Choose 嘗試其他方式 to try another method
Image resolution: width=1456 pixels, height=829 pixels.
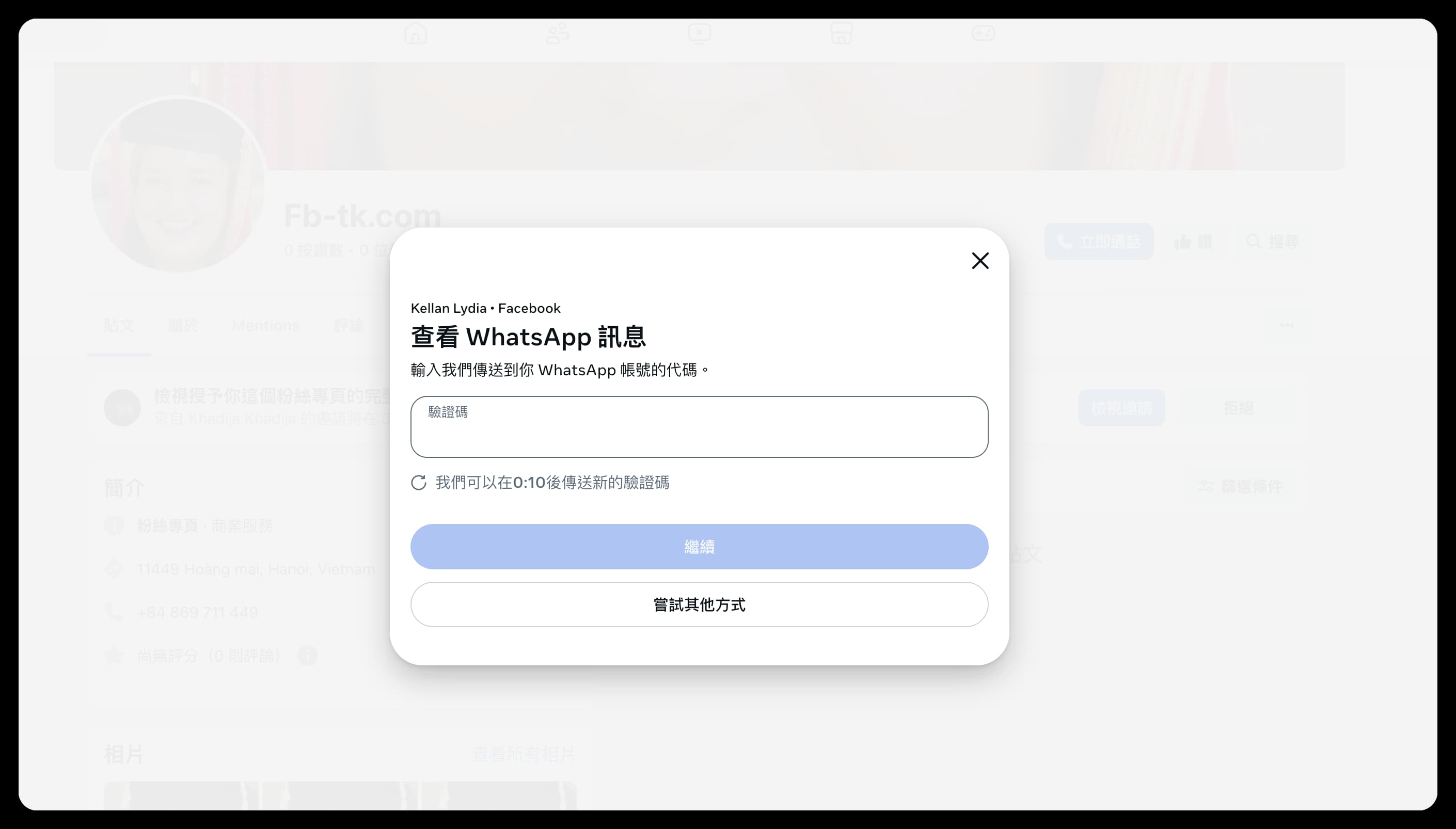click(699, 604)
